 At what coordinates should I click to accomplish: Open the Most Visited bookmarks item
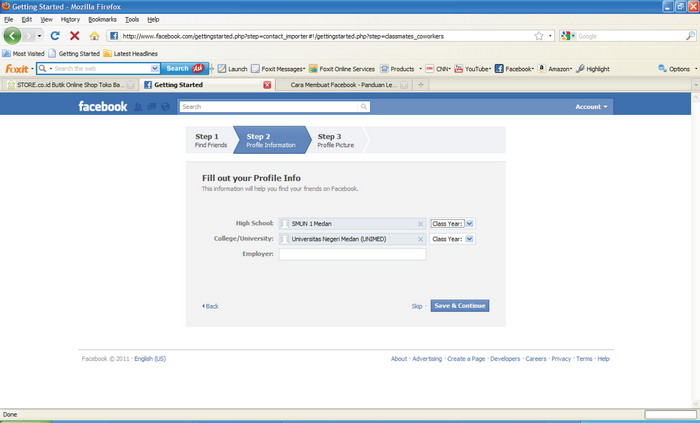[x=23, y=54]
